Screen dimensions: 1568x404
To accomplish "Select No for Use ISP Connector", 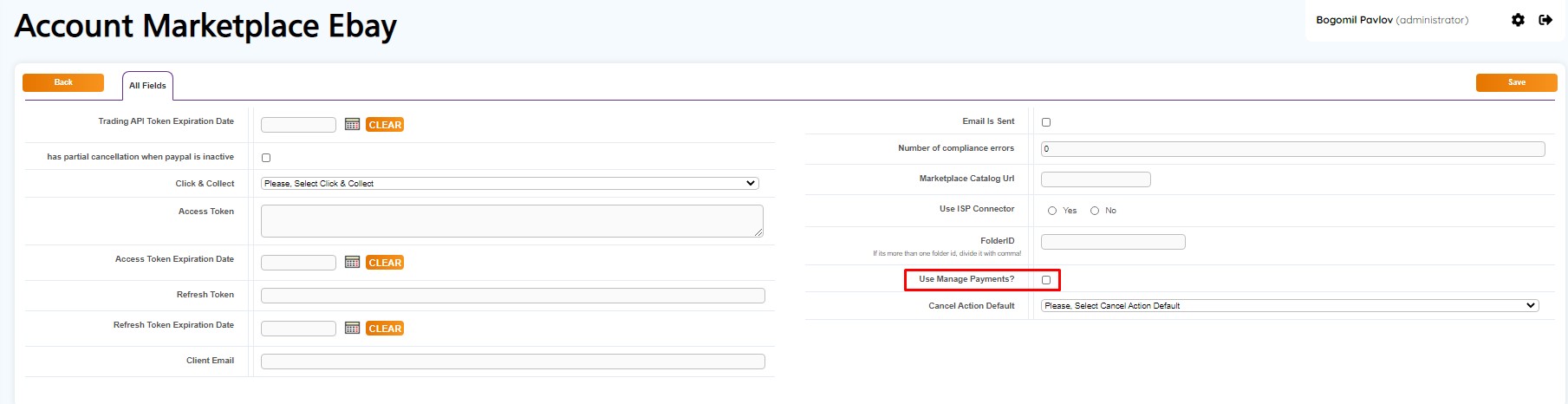I will [1095, 211].
